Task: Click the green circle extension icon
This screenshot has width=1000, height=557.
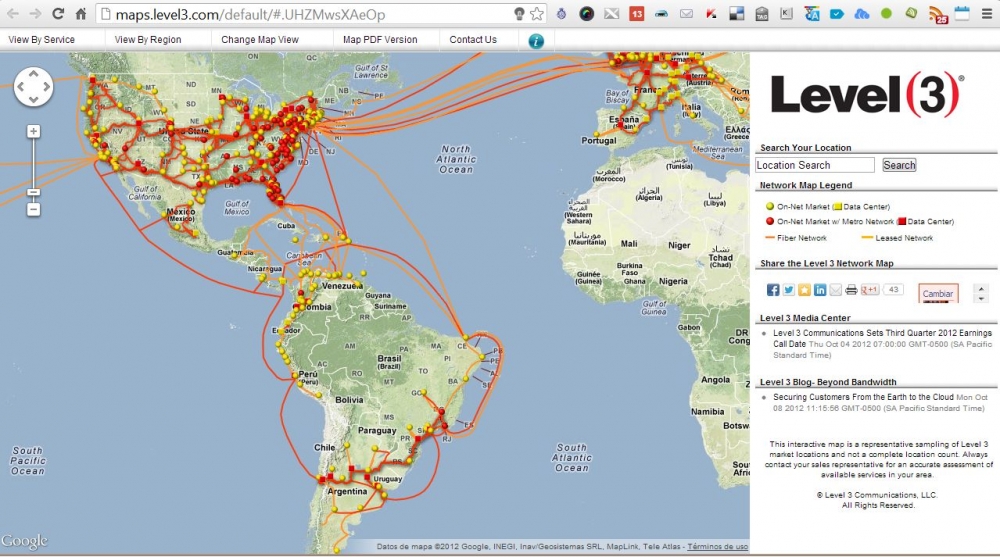Action: coord(886,13)
